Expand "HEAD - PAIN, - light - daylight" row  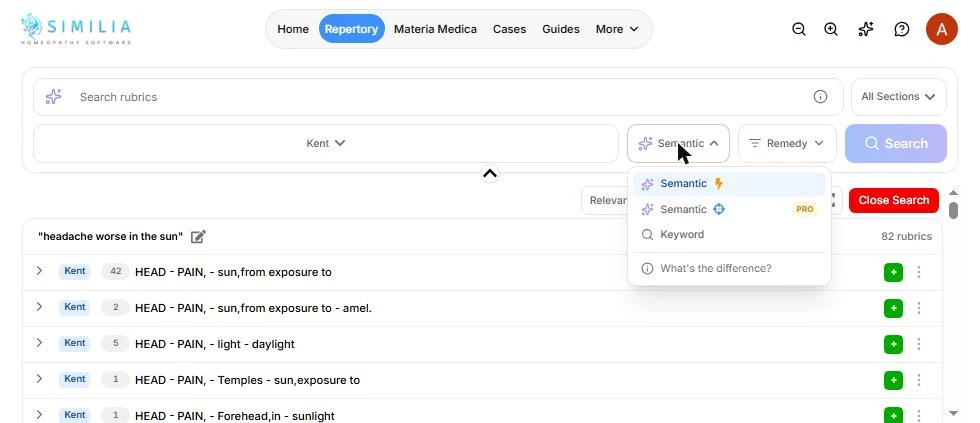click(39, 342)
